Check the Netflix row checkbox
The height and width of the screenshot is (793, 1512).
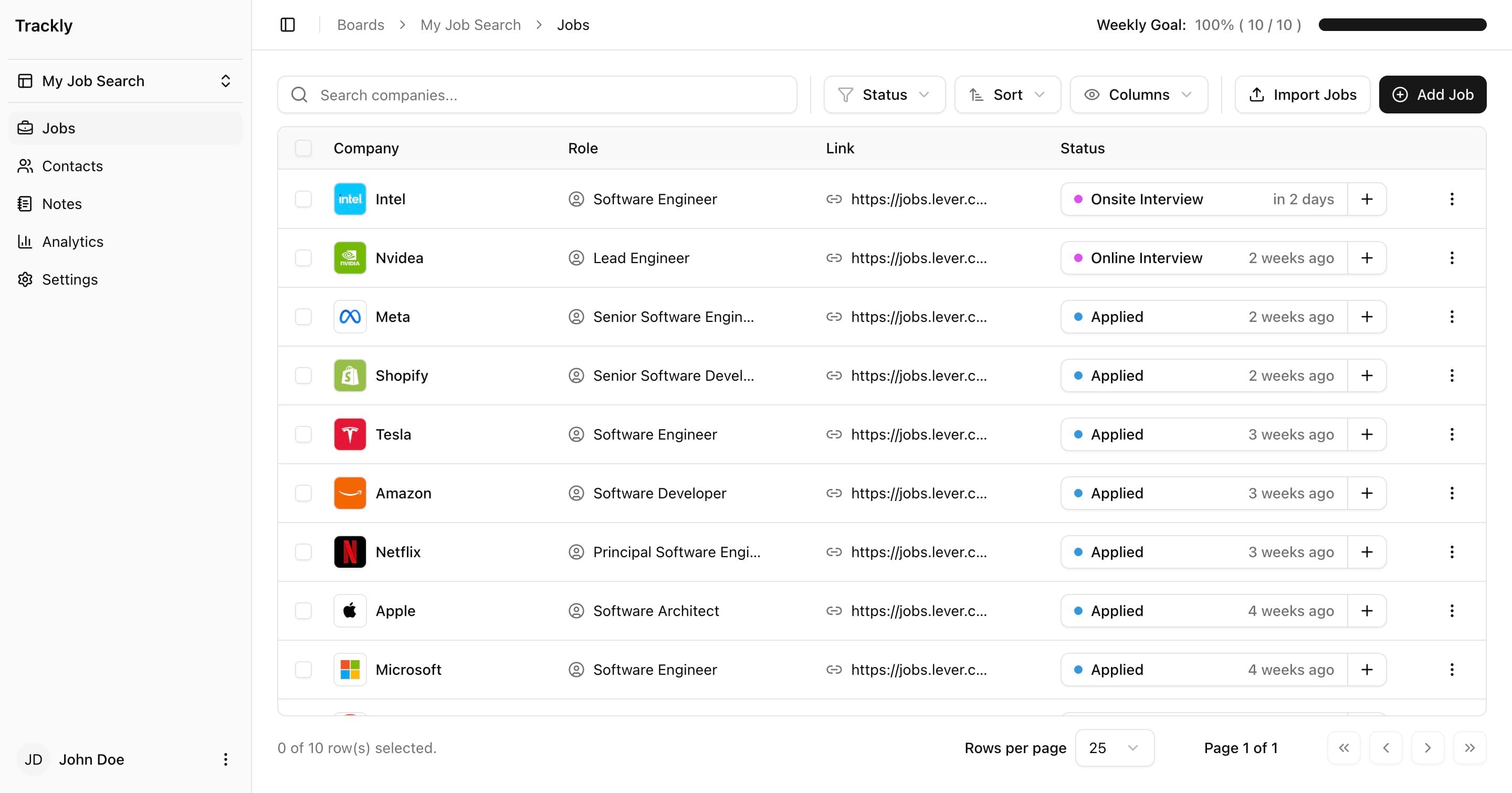[303, 552]
